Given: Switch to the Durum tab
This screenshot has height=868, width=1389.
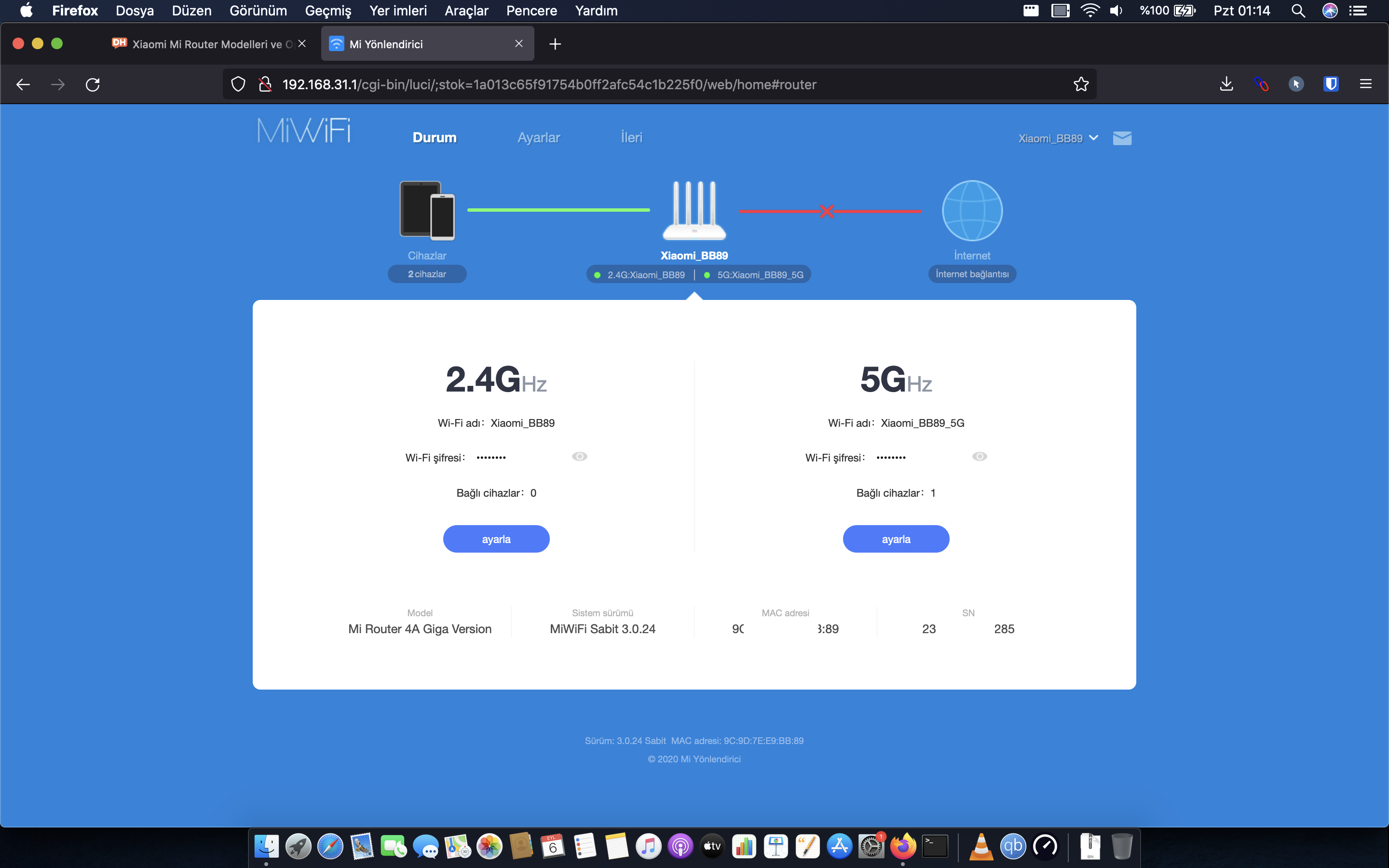Looking at the screenshot, I should pos(435,138).
